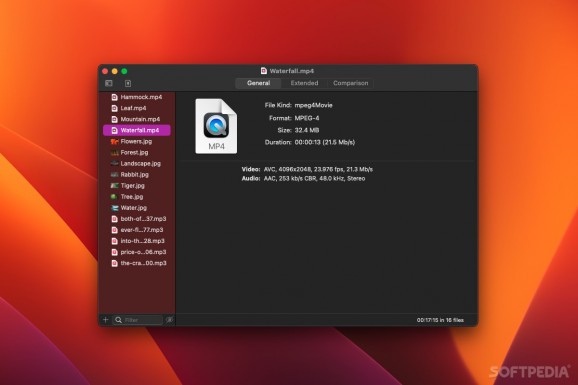The image size is (578, 385).
Task: Maximize the window with green button
Action: tap(124, 71)
